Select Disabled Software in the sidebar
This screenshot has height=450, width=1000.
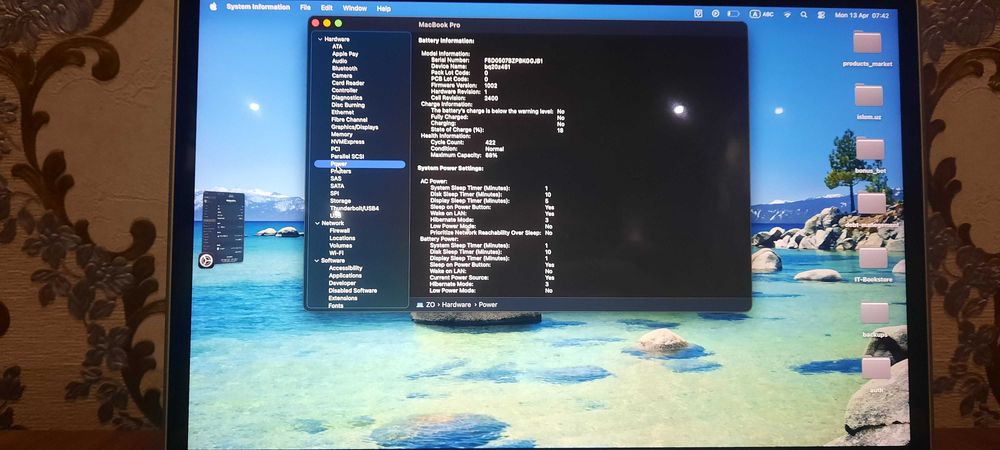(353, 291)
